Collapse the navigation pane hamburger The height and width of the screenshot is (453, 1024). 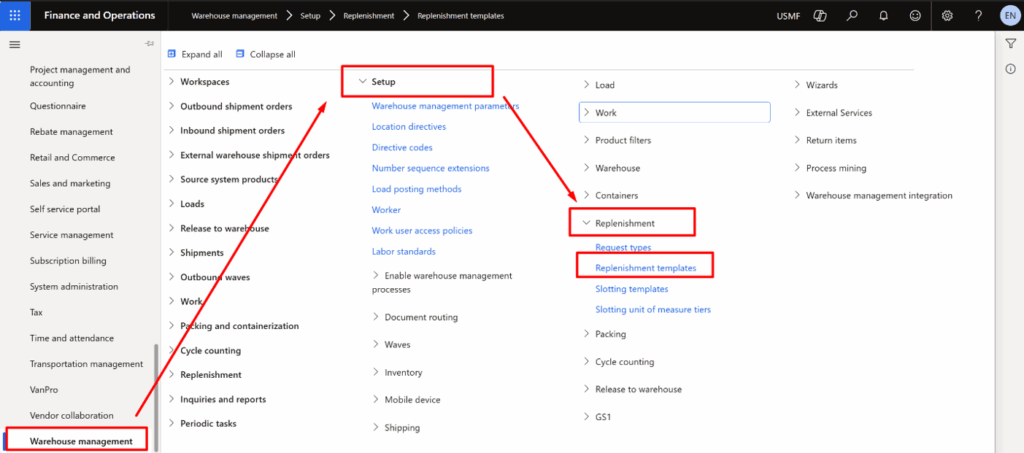[14, 45]
